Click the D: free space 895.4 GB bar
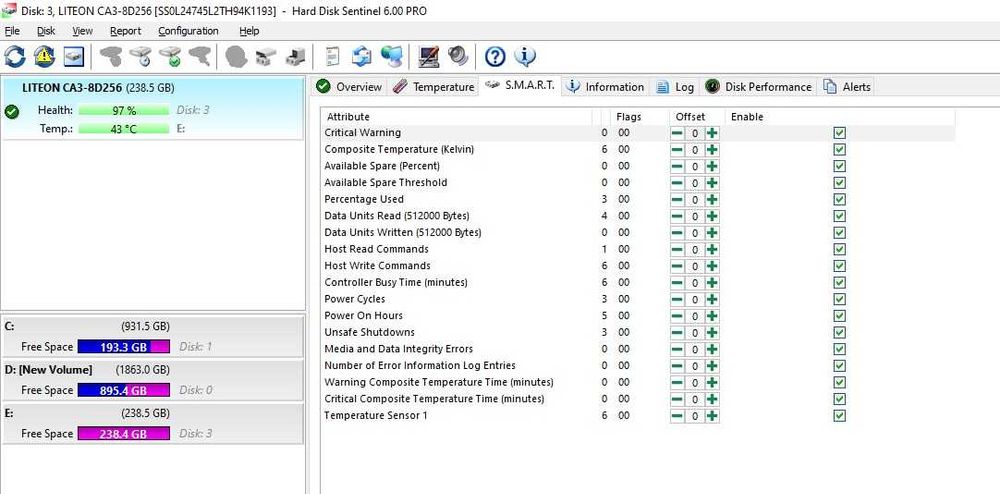Screen dimensions: 1000x494 pos(124,390)
